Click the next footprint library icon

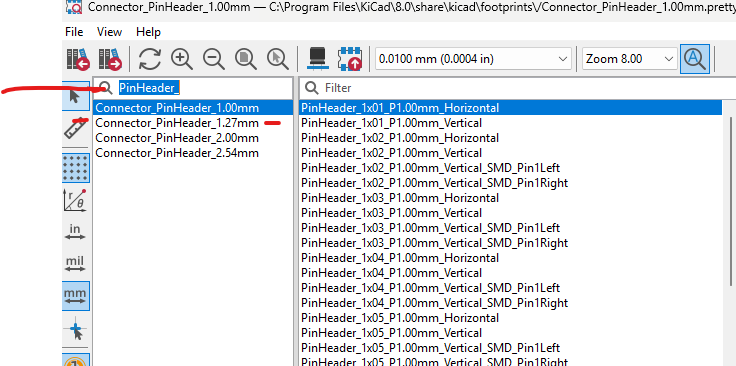tap(110, 59)
